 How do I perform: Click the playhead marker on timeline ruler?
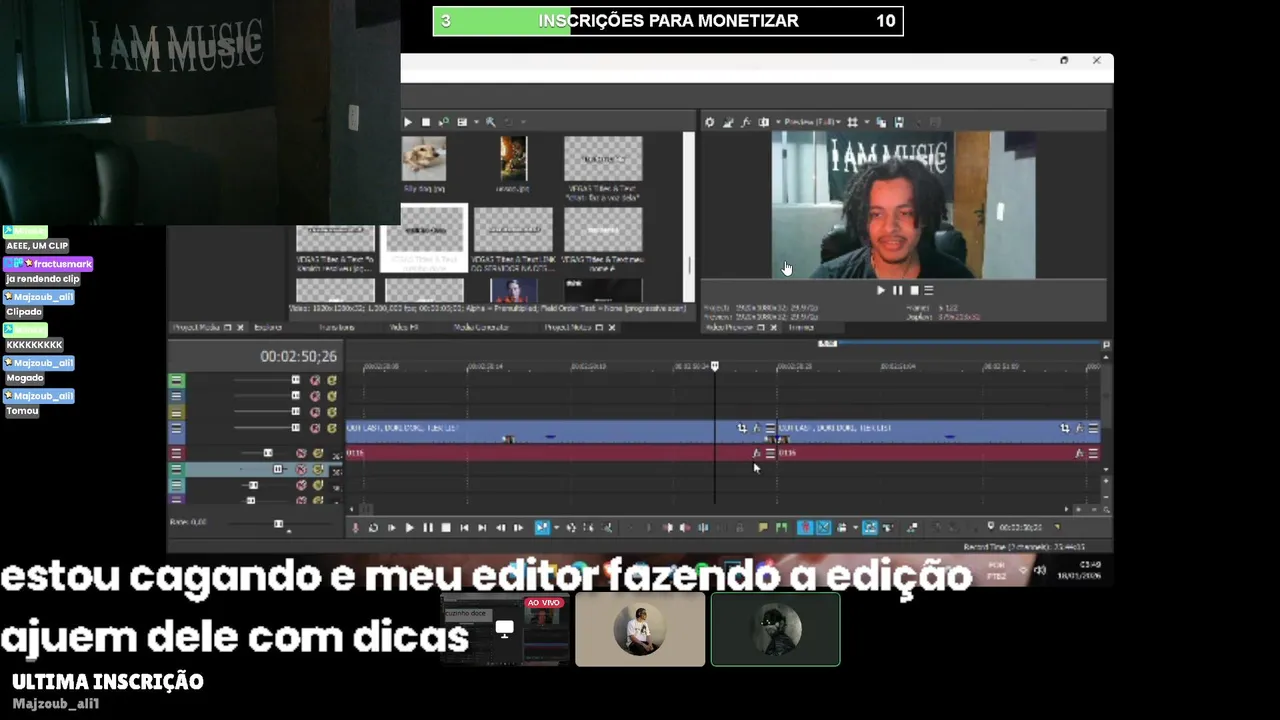pos(714,366)
